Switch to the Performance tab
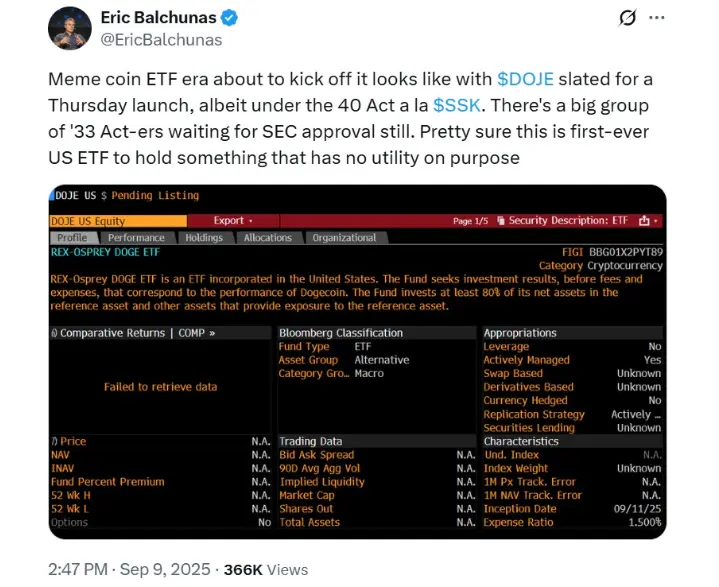The width and height of the screenshot is (719, 587). click(x=136, y=238)
